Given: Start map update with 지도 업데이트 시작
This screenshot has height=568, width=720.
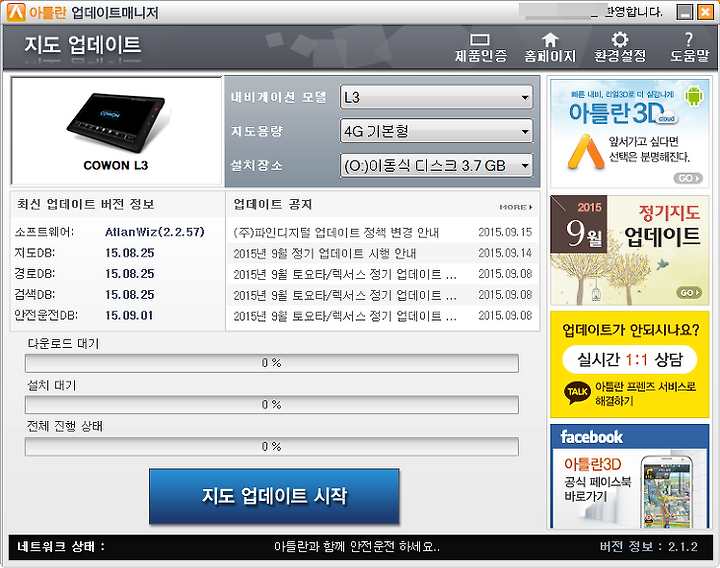Looking at the screenshot, I should 274,496.
